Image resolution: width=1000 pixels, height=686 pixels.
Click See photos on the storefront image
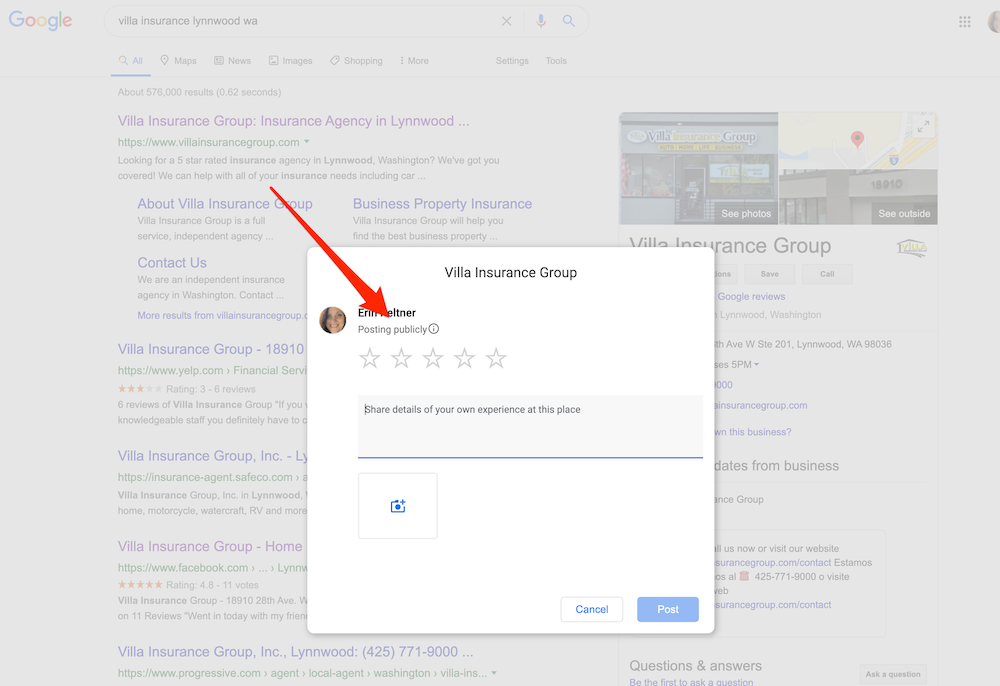click(746, 214)
